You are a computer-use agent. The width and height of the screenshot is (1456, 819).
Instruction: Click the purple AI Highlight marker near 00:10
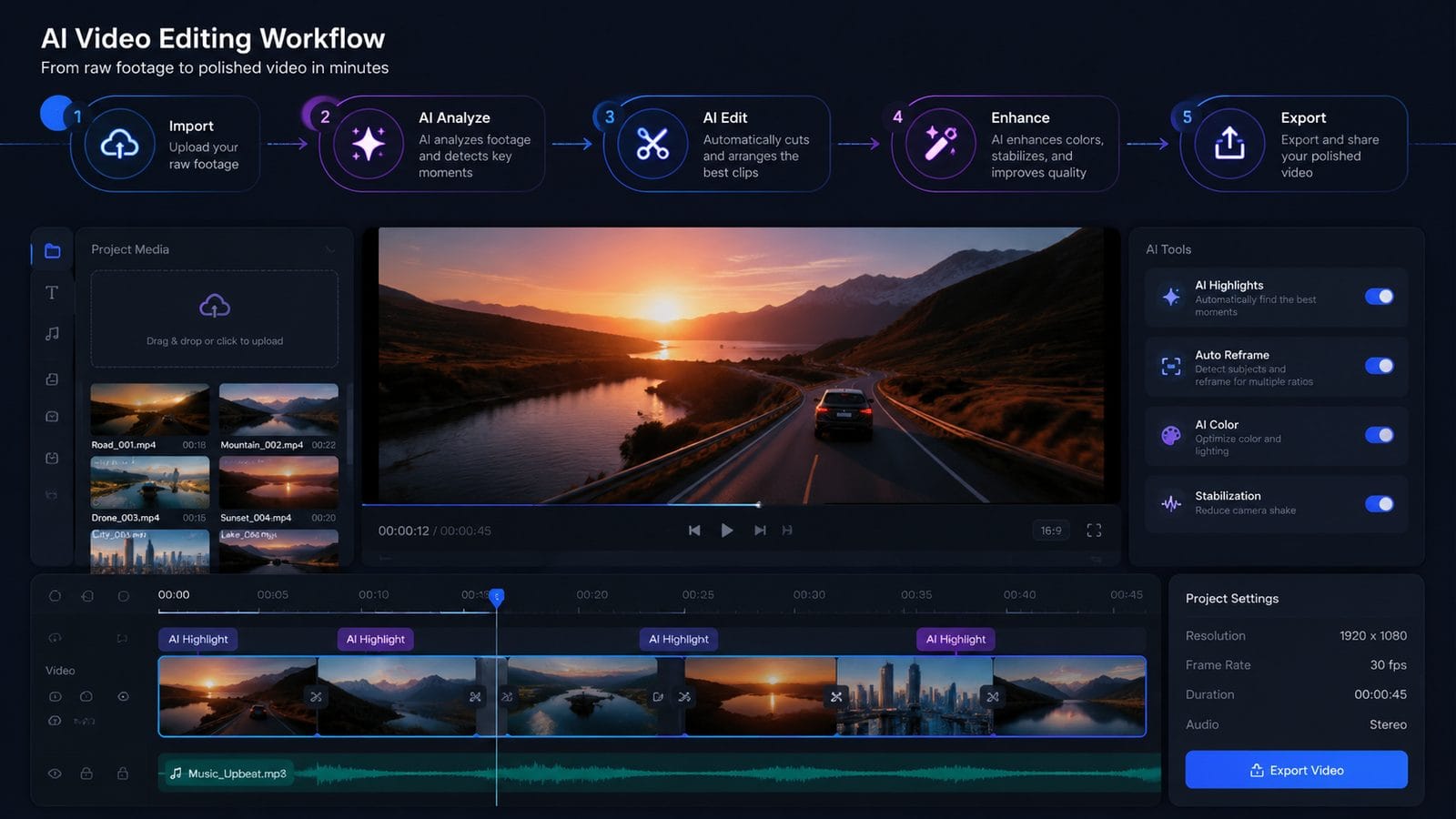(x=375, y=640)
